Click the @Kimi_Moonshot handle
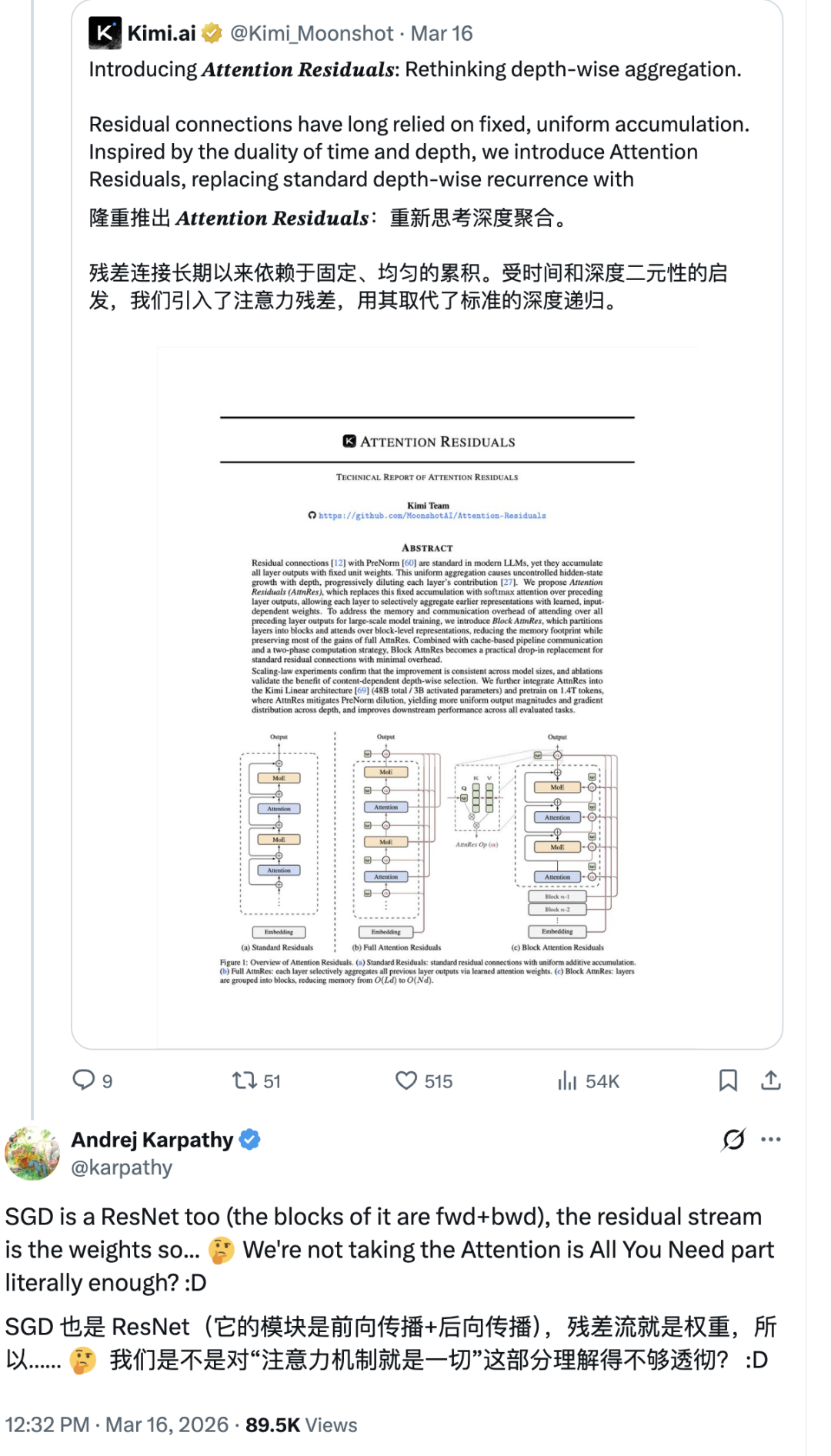Viewport: 831px width, 1456px height. [312, 33]
